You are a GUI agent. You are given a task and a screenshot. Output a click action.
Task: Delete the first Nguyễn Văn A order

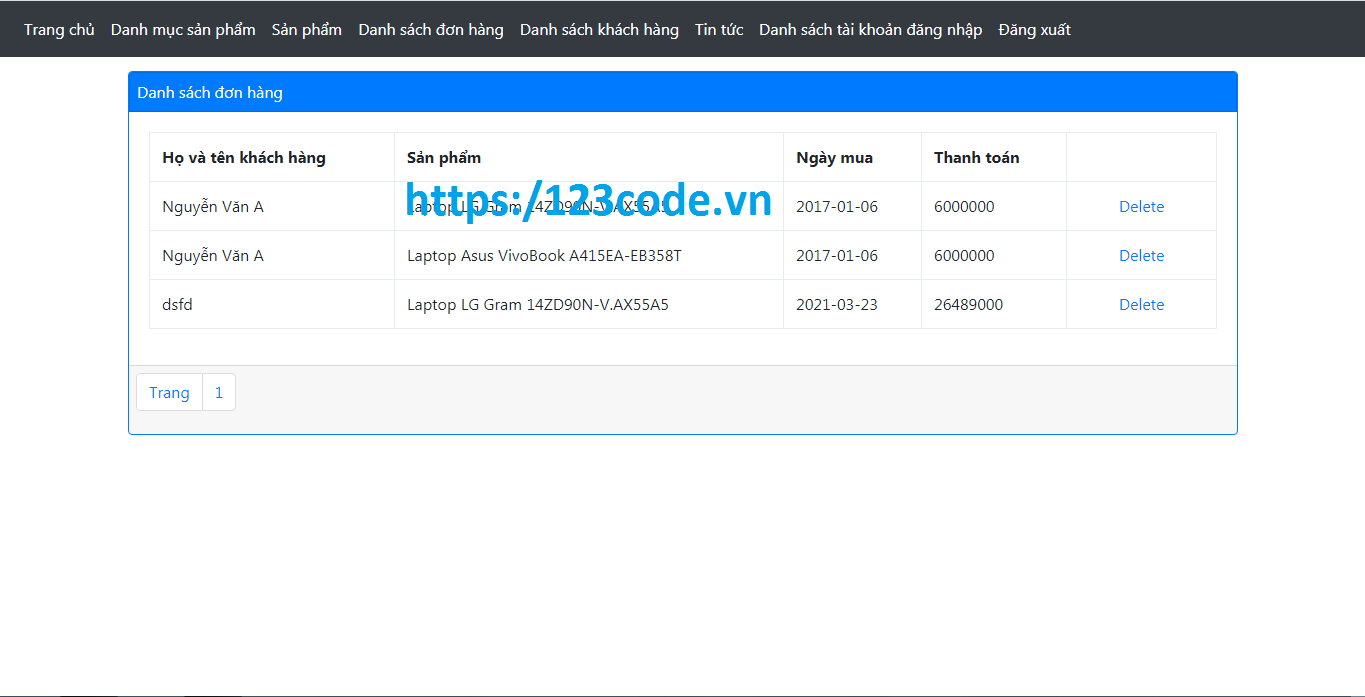[1141, 206]
